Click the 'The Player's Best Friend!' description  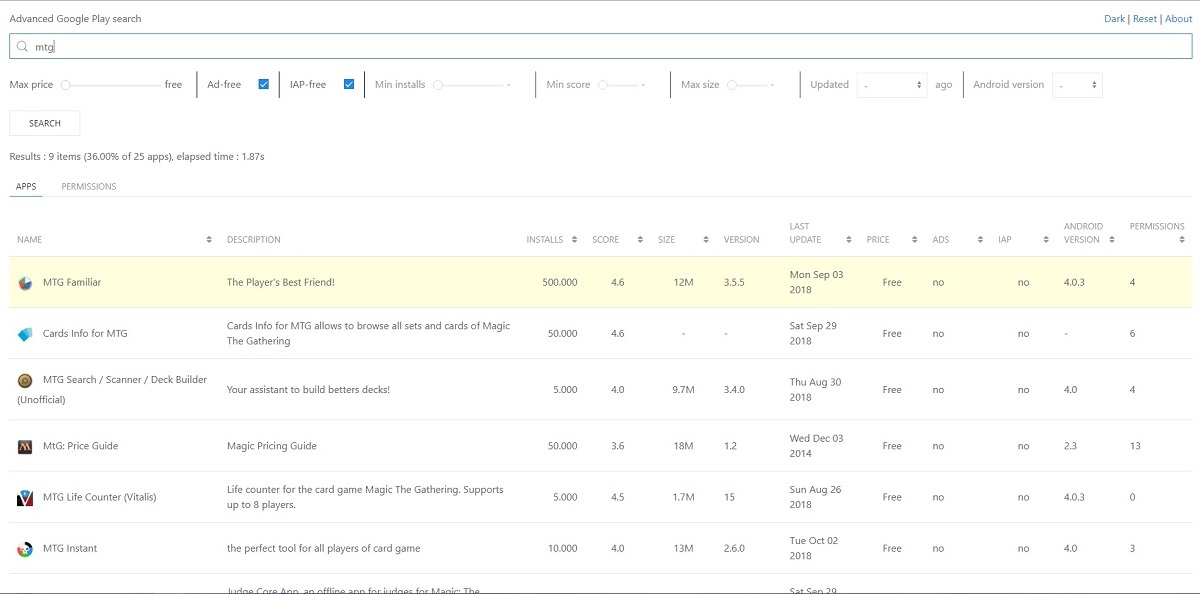coord(281,283)
